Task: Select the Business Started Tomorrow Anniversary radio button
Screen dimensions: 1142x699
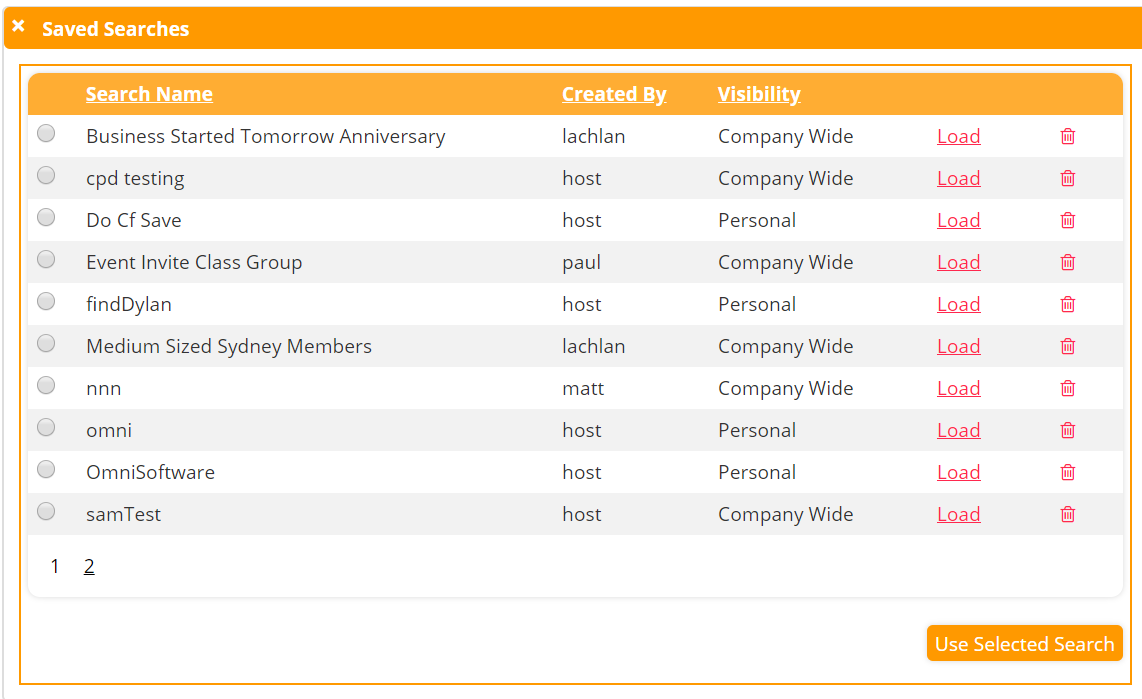Action: pyautogui.click(x=46, y=133)
